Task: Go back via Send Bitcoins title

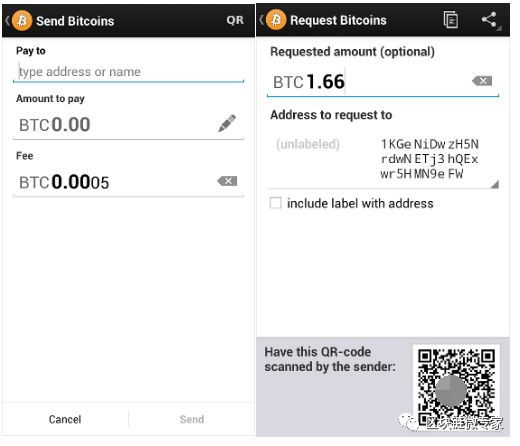Action: point(75,21)
